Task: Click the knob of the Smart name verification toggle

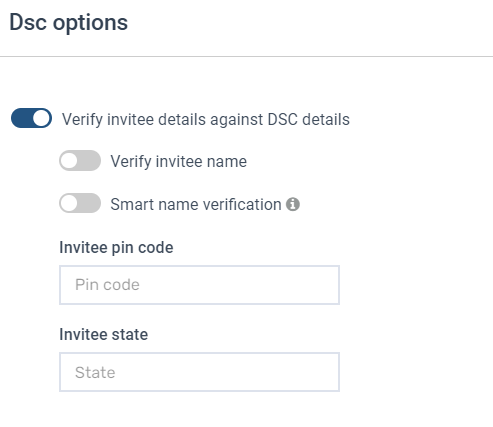Action: point(69,203)
